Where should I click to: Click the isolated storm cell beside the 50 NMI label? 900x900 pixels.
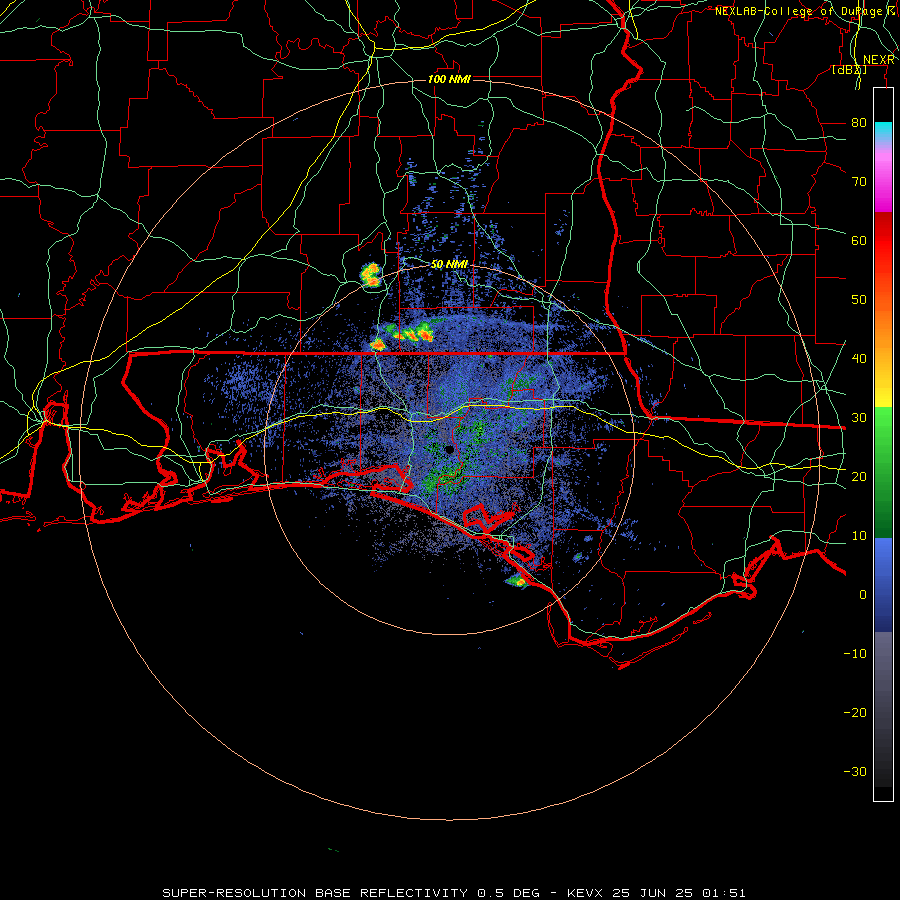pyautogui.click(x=371, y=275)
